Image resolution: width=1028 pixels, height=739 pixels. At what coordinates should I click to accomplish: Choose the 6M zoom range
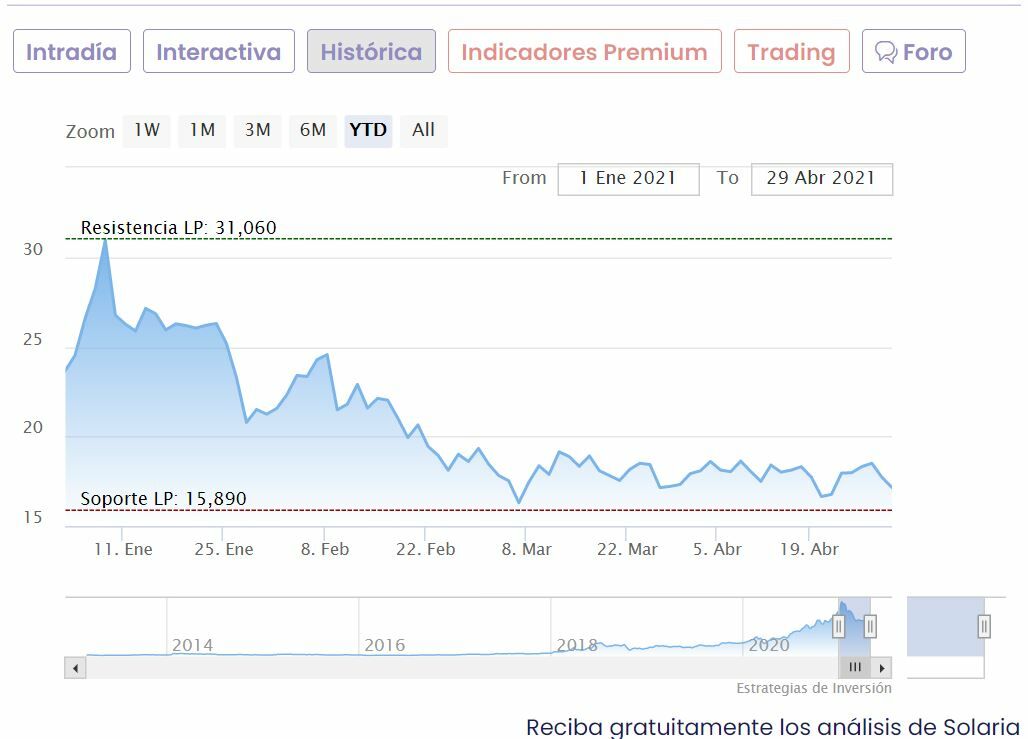313,130
